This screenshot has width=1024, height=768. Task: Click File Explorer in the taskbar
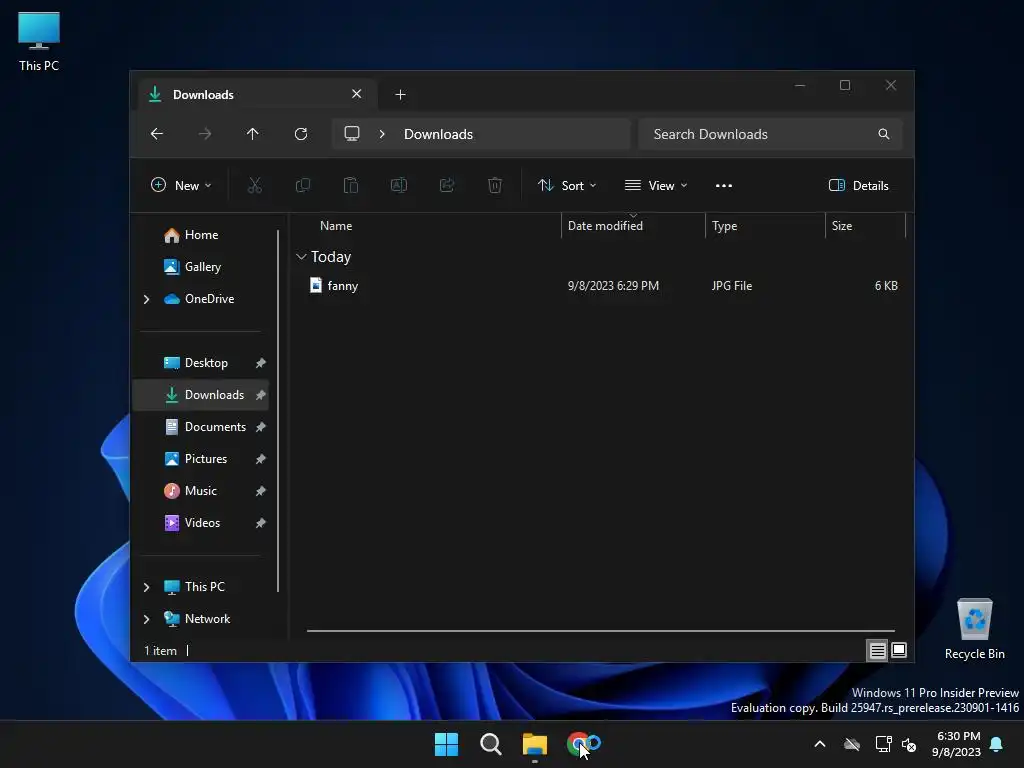534,744
